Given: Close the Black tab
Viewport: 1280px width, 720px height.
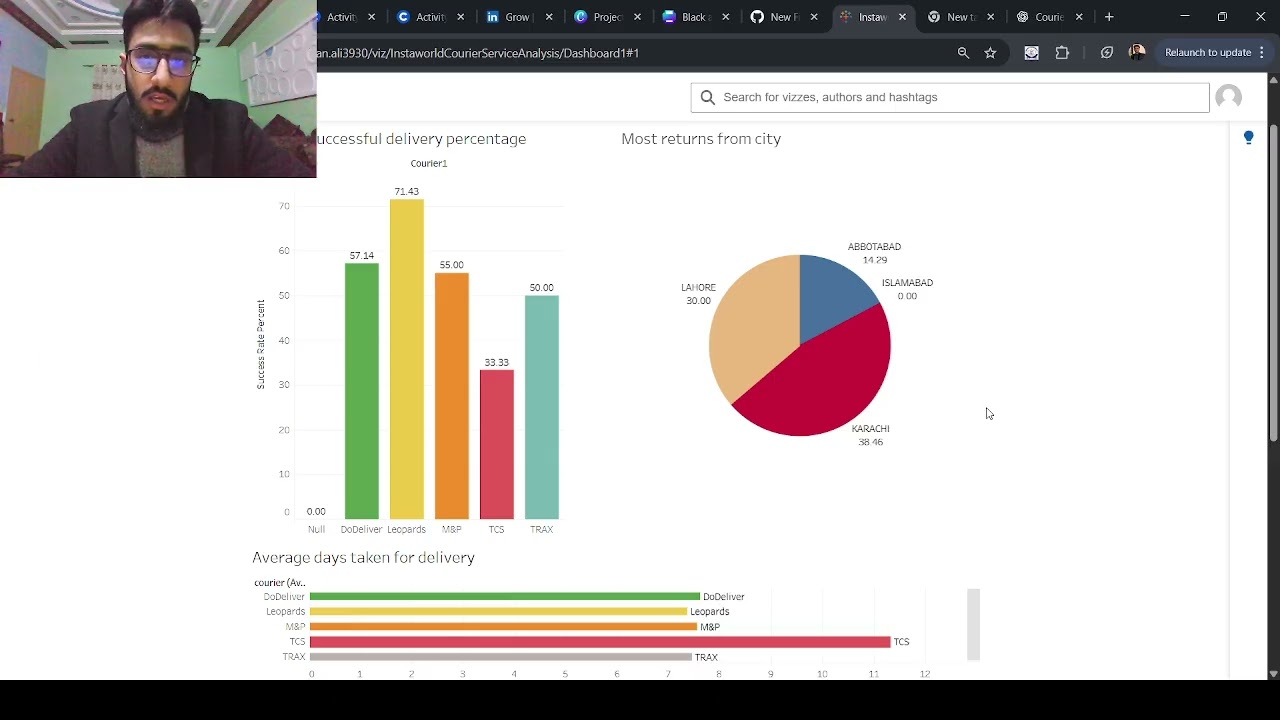Looking at the screenshot, I should 726,17.
